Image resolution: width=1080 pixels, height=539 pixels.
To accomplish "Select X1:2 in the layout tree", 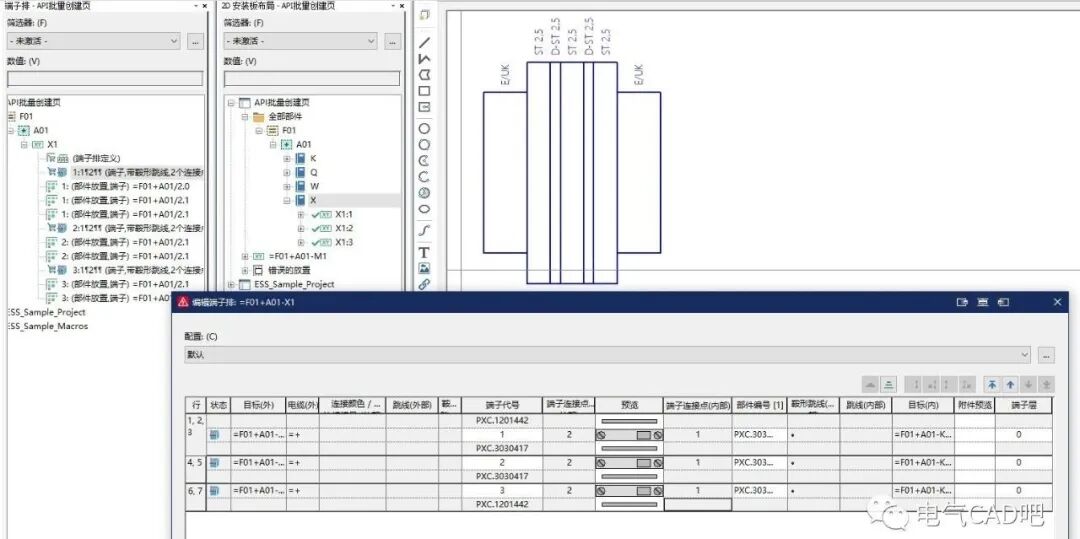I will tap(344, 228).
